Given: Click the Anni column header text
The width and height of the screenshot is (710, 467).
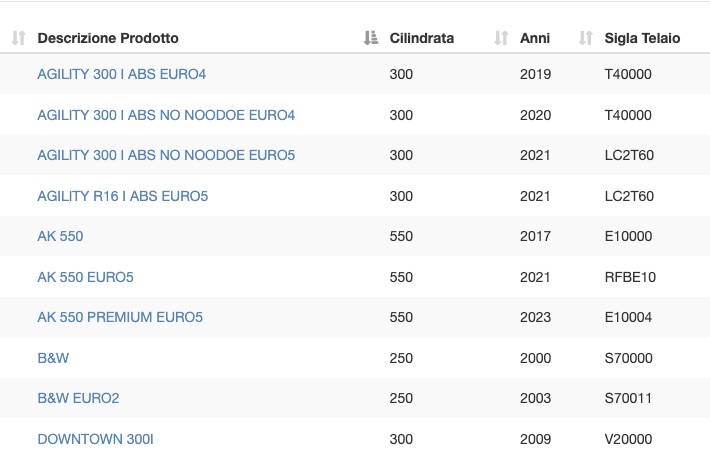Looking at the screenshot, I should (x=535, y=38).
